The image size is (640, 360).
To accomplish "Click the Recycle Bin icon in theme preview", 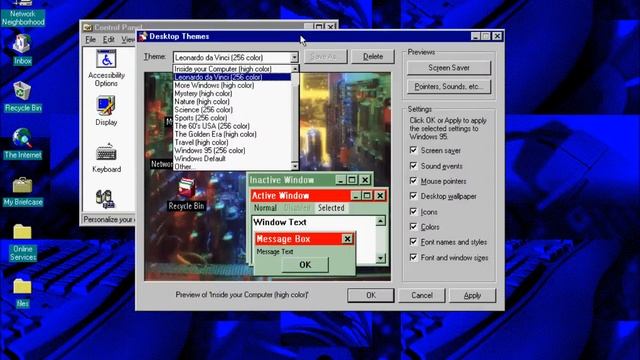I will (x=186, y=194).
